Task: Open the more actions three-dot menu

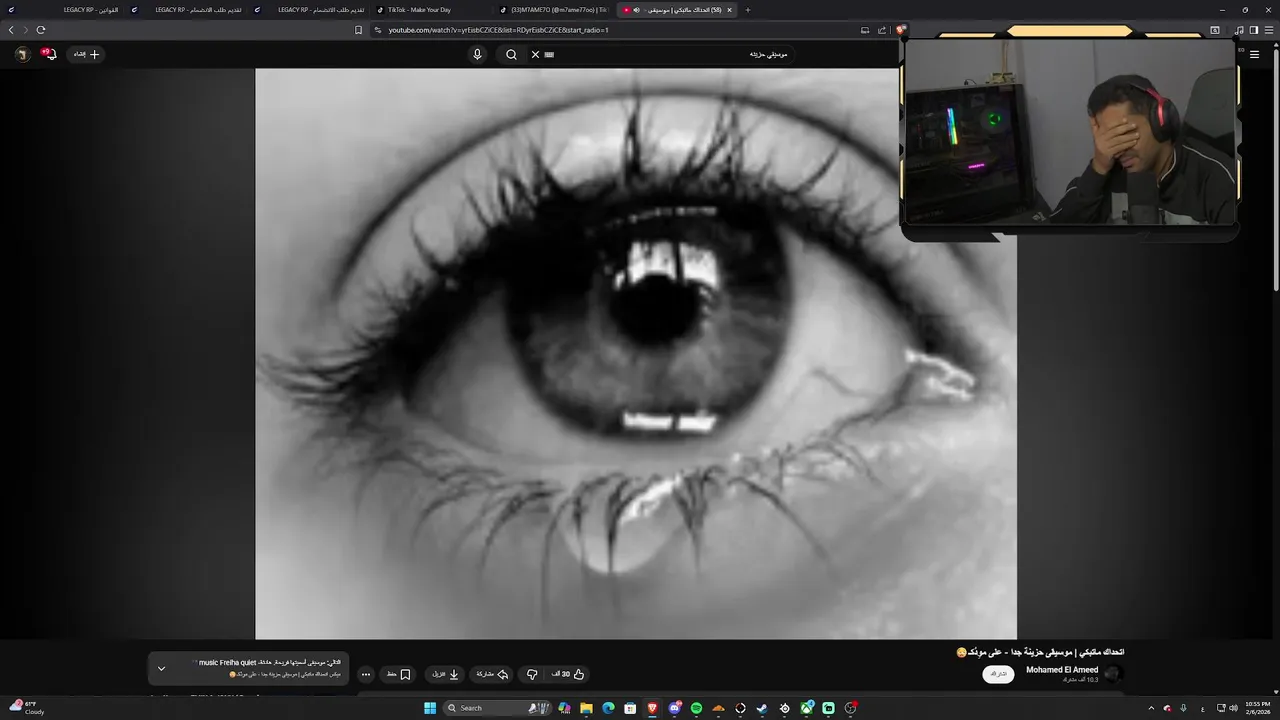Action: pos(365,674)
